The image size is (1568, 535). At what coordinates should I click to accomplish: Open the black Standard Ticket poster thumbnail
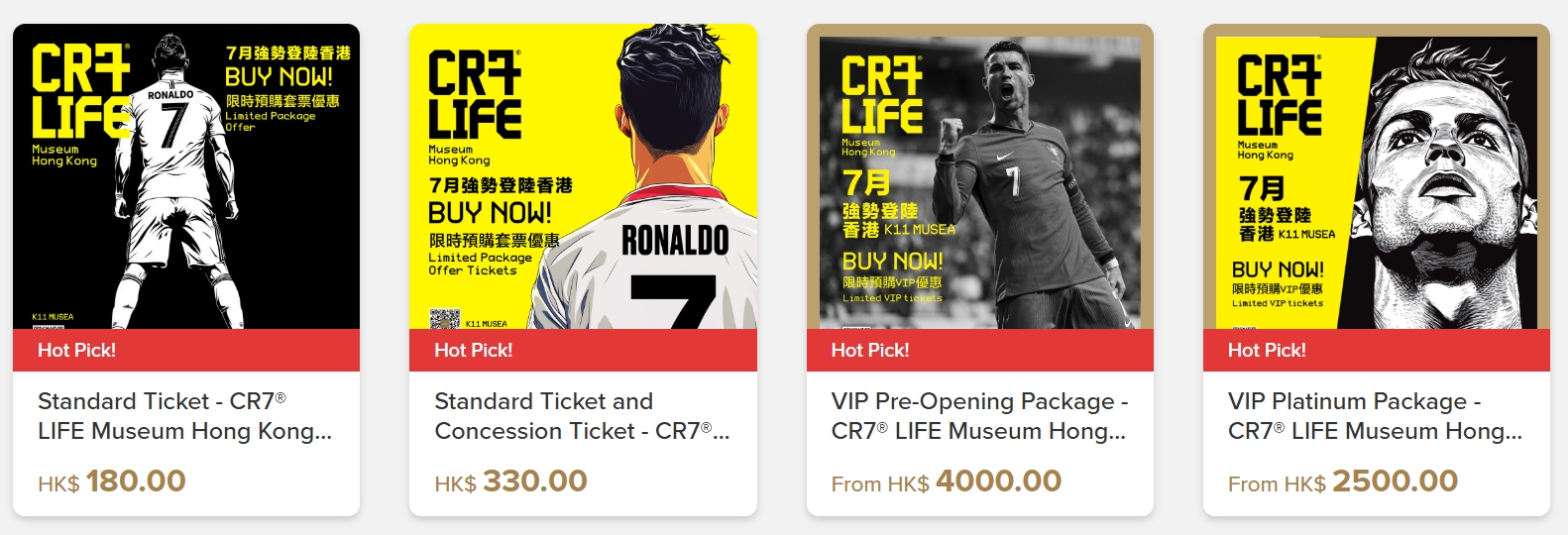186,176
